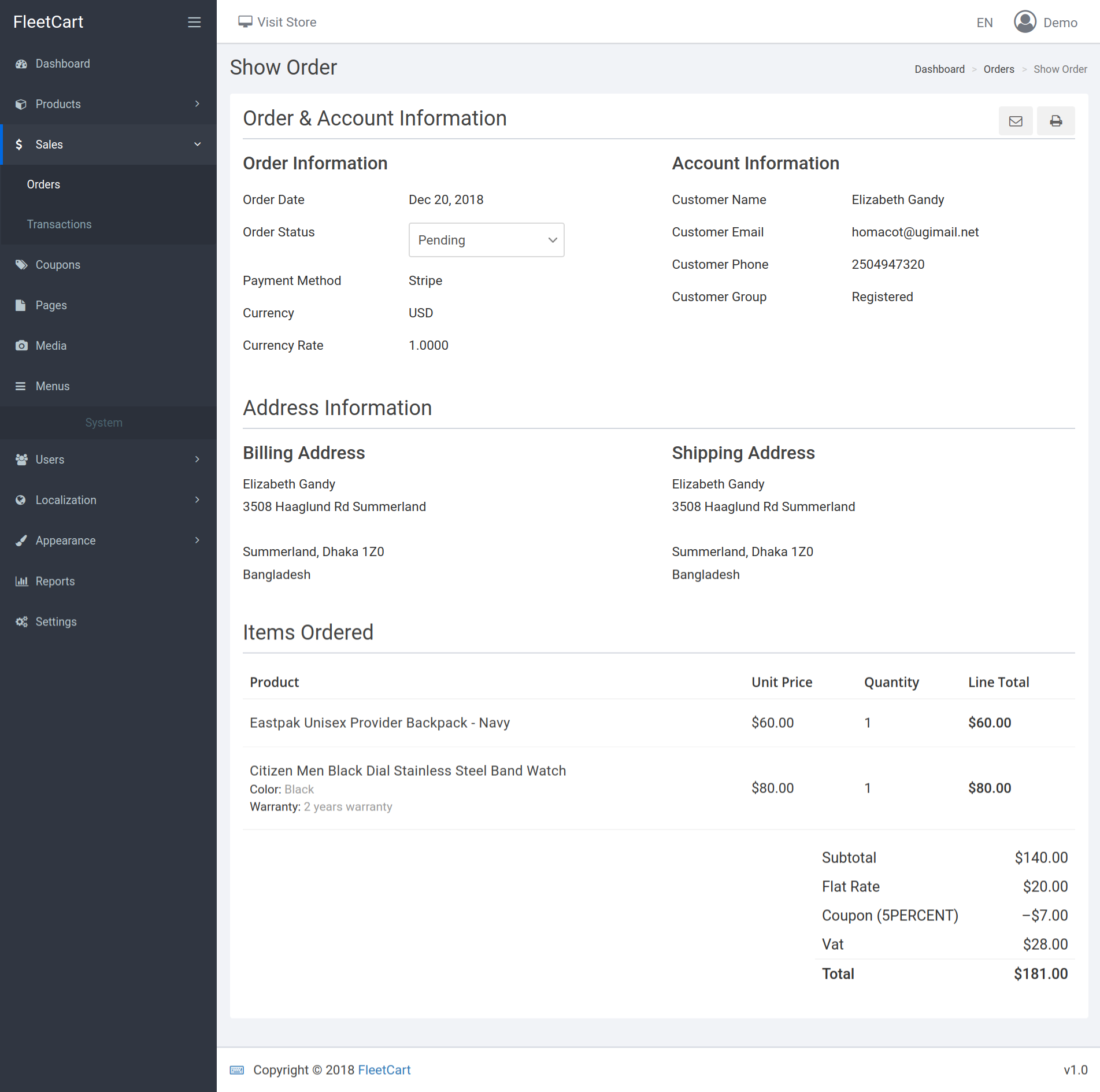1100x1092 pixels.
Task: Expand the Localization submenu chevron
Action: tap(197, 500)
